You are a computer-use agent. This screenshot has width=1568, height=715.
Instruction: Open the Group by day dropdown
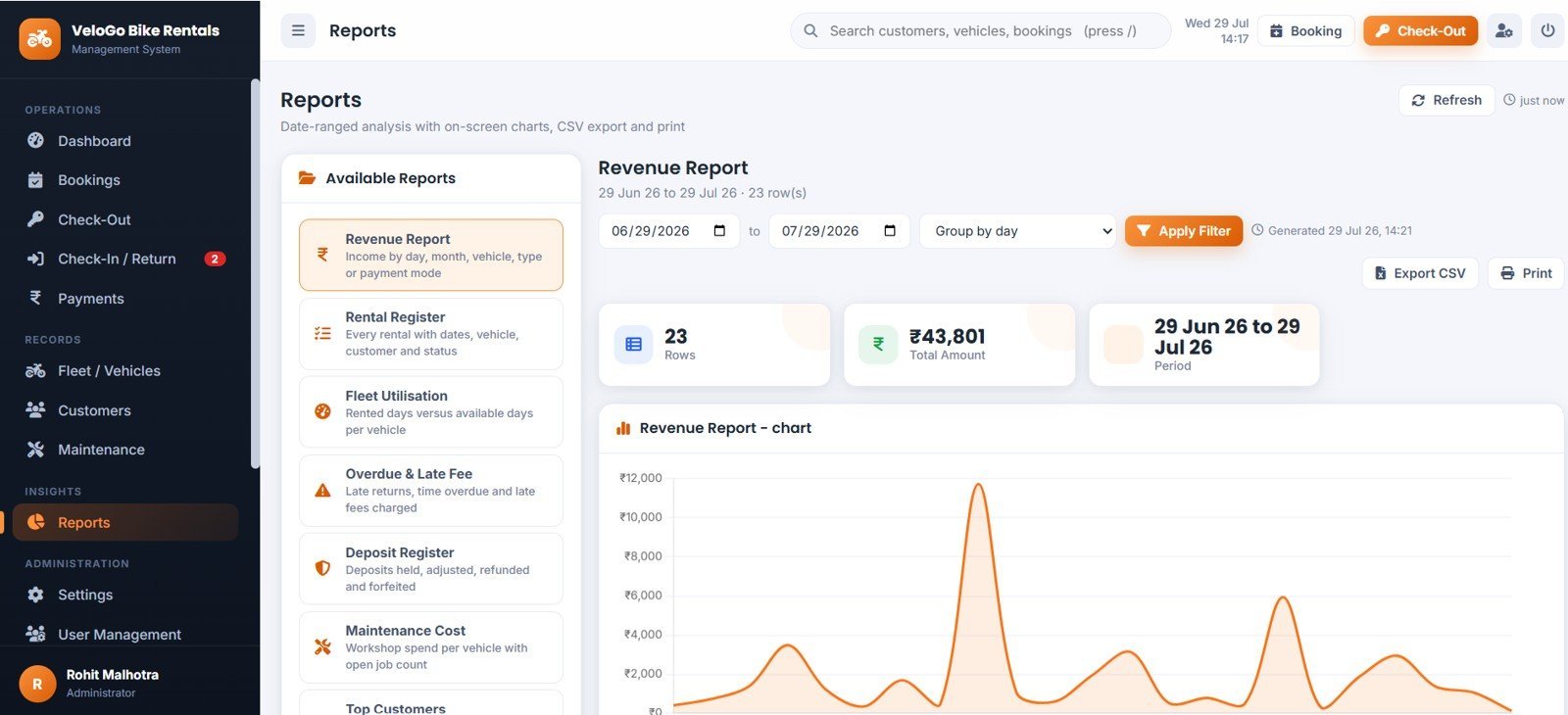1017,231
